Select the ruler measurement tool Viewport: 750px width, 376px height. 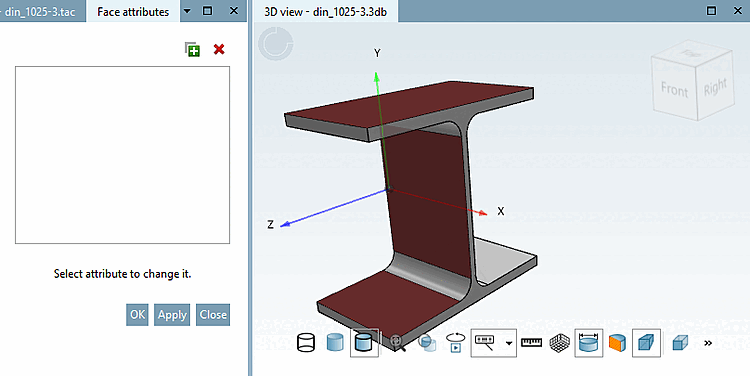pyautogui.click(x=531, y=343)
